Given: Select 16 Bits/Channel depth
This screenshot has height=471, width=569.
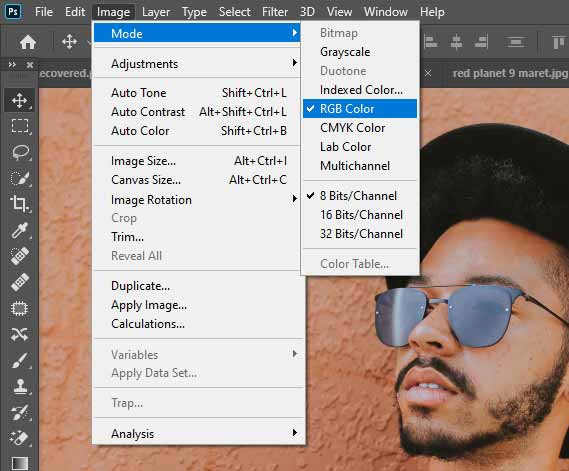Looking at the screenshot, I should [360, 215].
